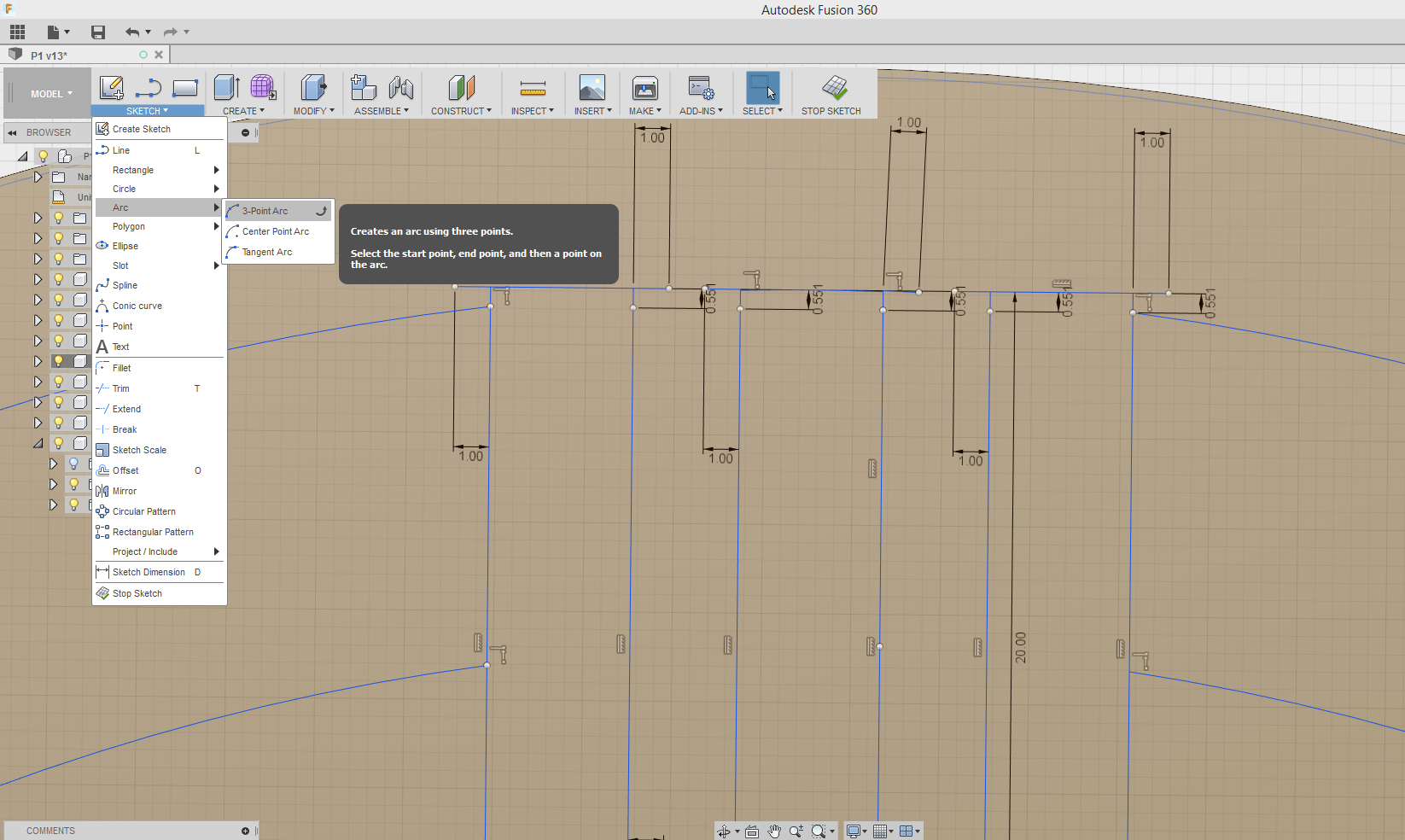Choose Stop Sketch at menu bottom

159,593
